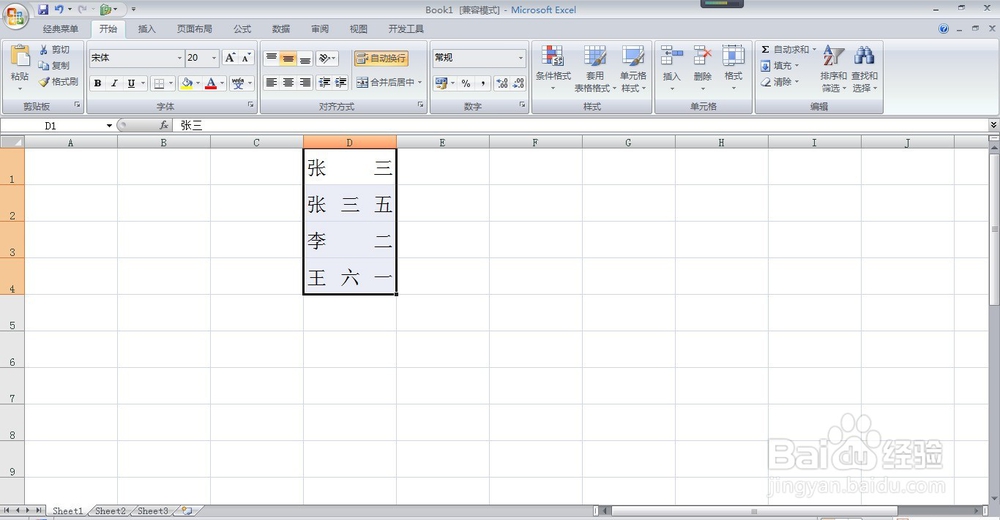
Task: Open the 页面布局 ribbon tab
Action: [195, 29]
